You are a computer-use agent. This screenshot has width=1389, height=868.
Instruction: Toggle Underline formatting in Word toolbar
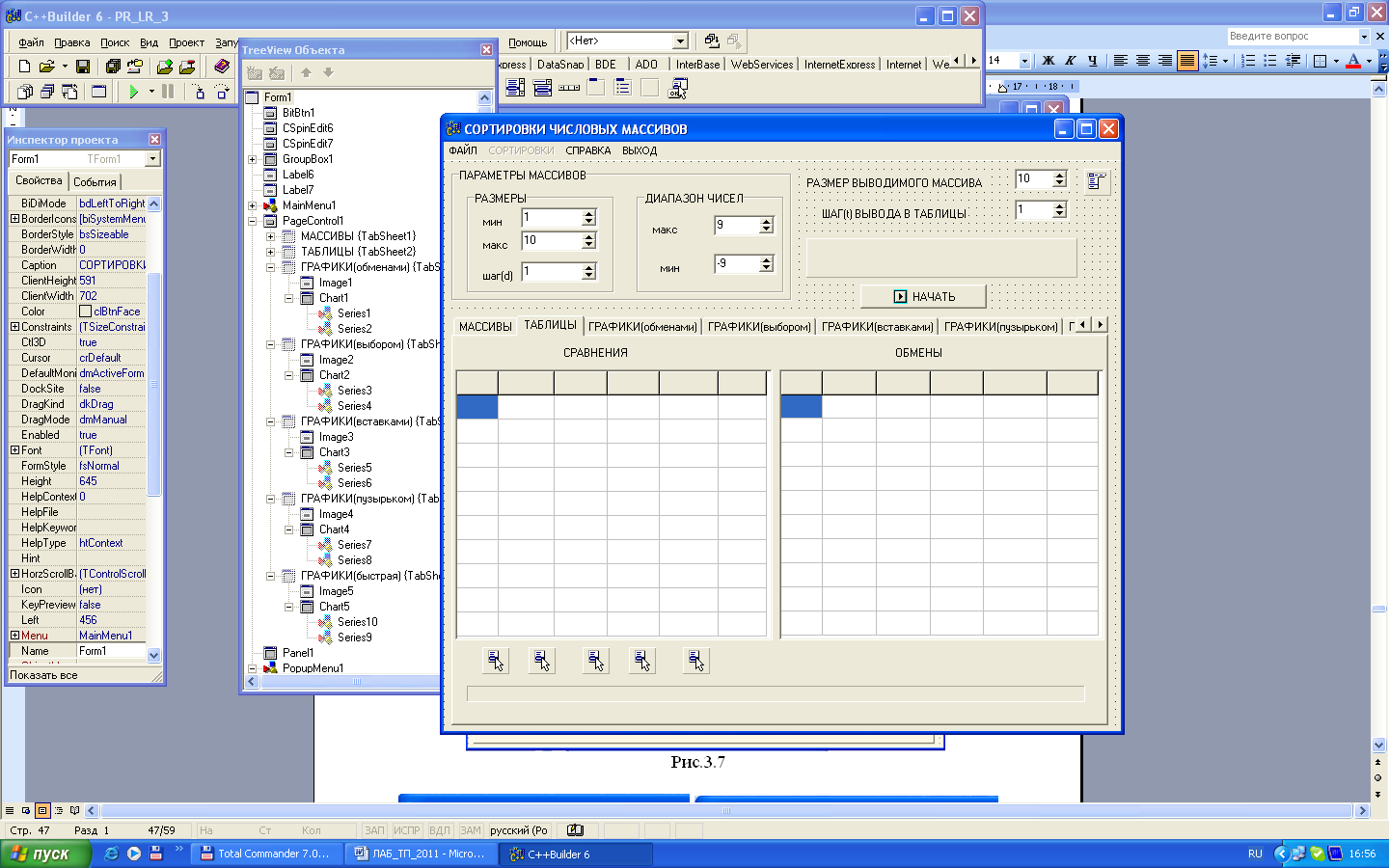1093,61
